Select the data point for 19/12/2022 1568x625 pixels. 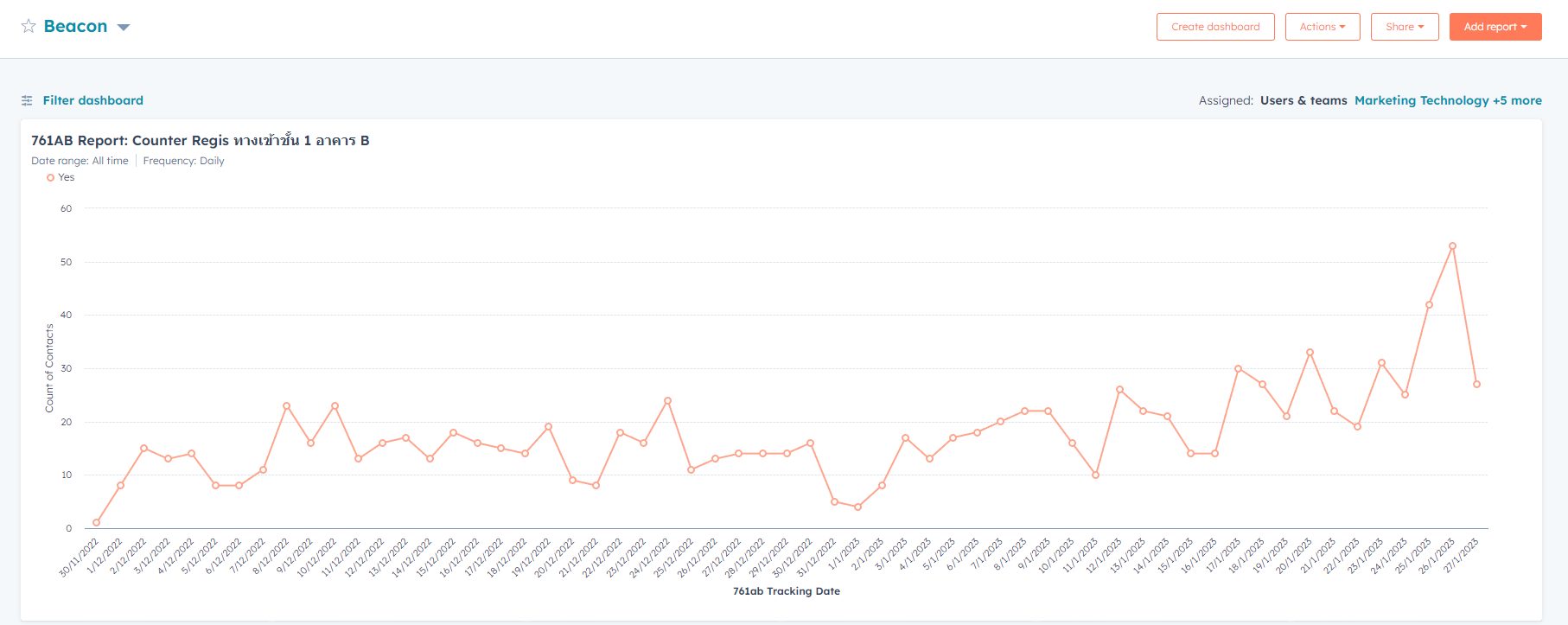coord(548,426)
